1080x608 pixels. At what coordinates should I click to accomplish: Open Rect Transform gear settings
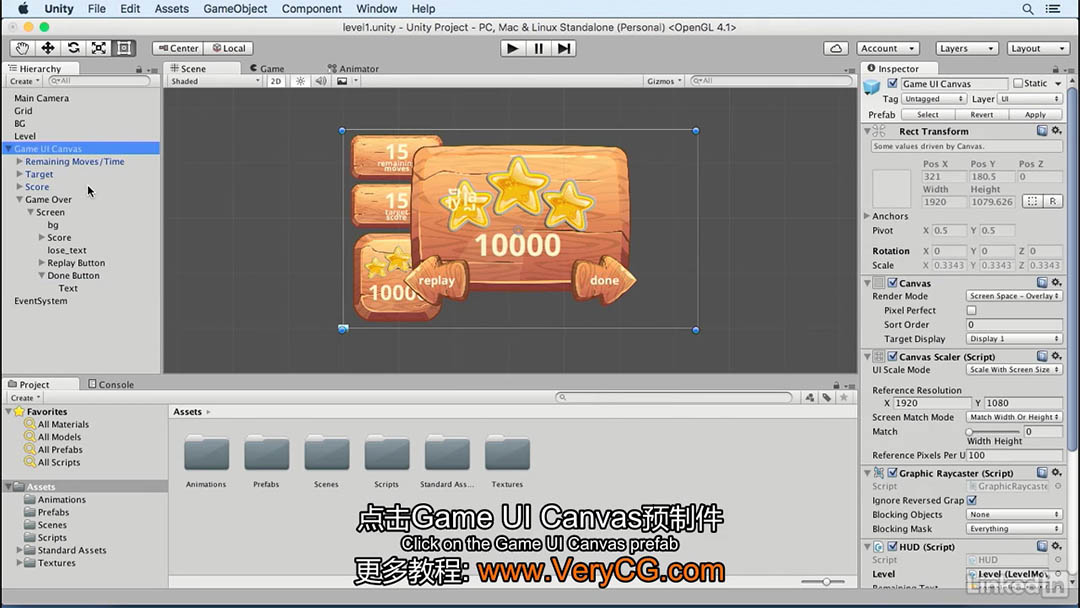[x=1057, y=131]
